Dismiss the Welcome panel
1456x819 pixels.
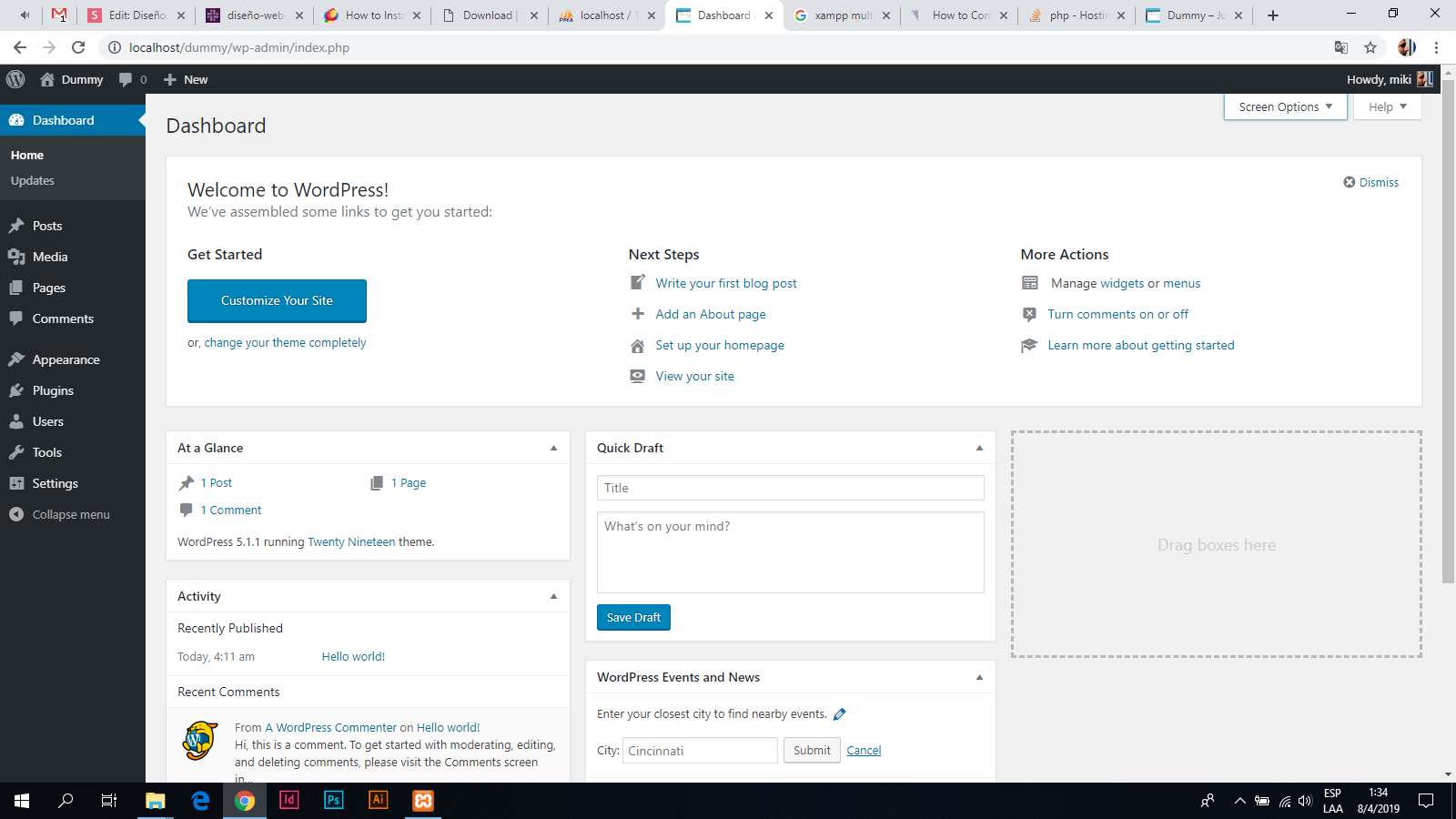[1370, 182]
